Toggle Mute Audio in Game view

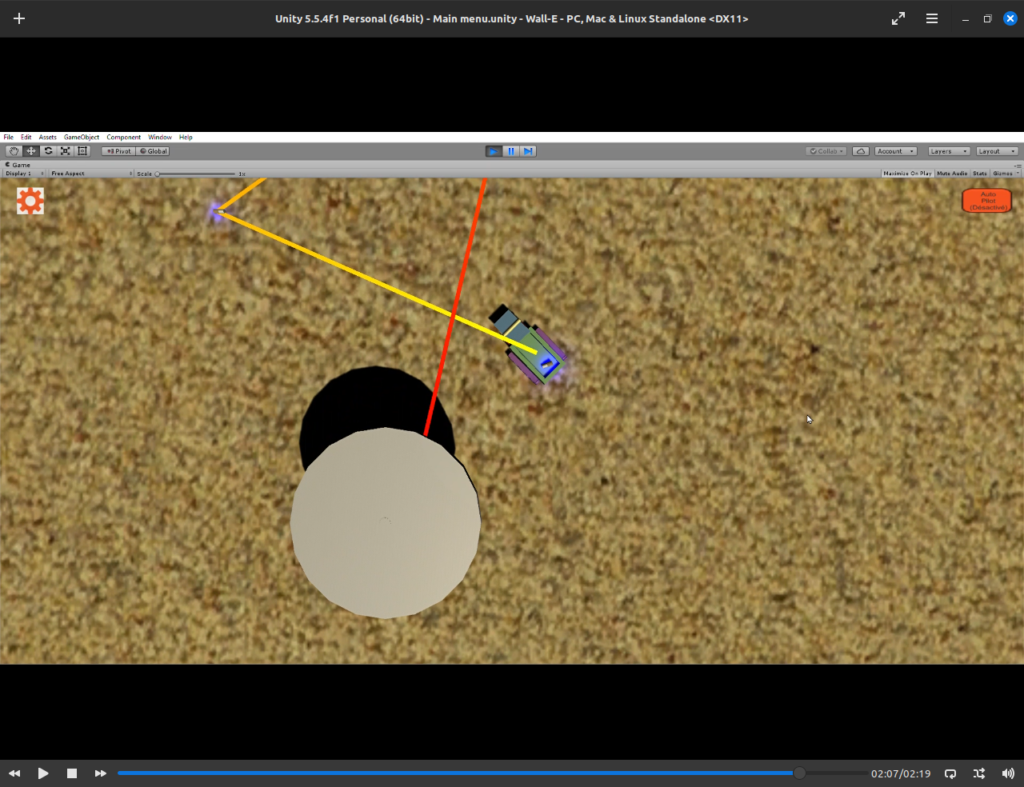(952, 173)
